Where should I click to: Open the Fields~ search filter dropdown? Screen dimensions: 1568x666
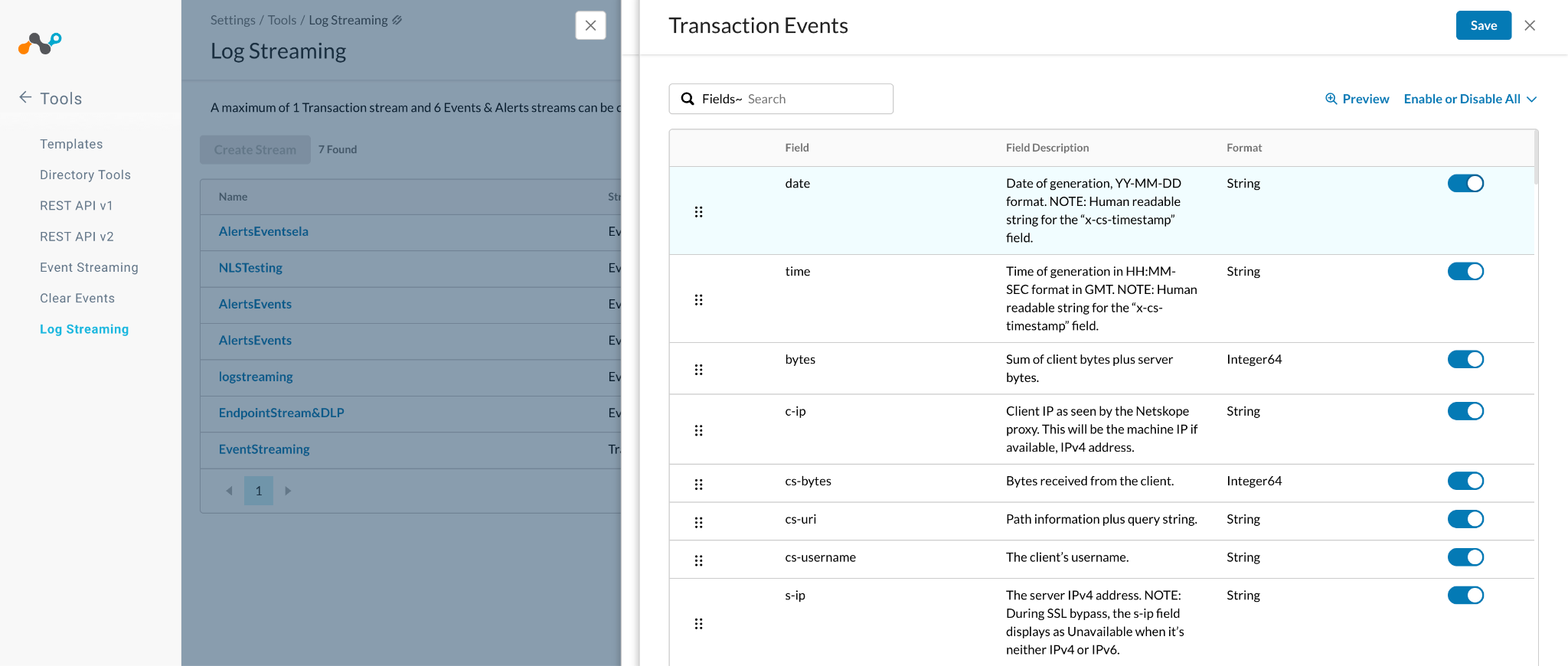722,99
